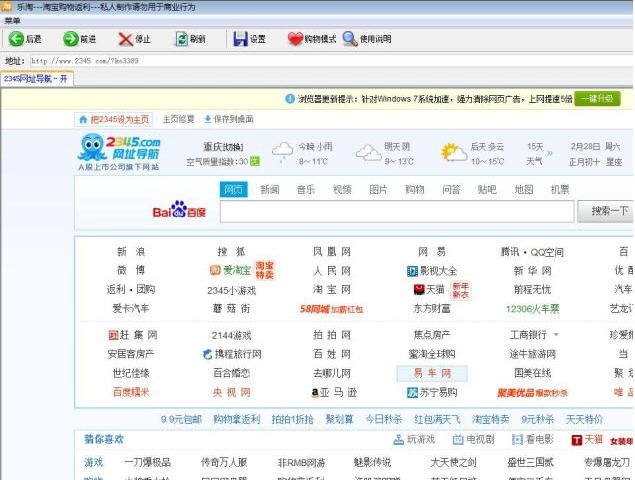This screenshot has height=480, width=635.
Task: Click the 搜索一下 search button
Action: (x=606, y=211)
